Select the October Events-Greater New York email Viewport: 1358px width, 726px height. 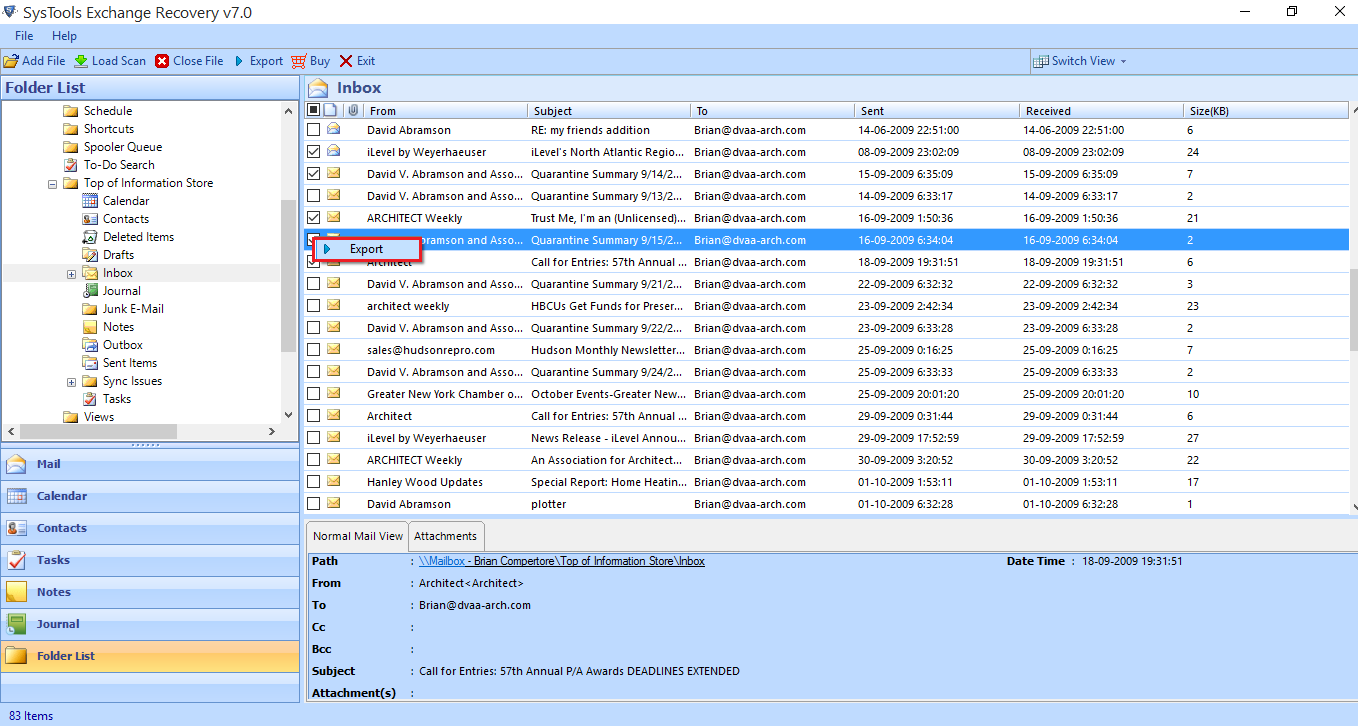(826, 394)
